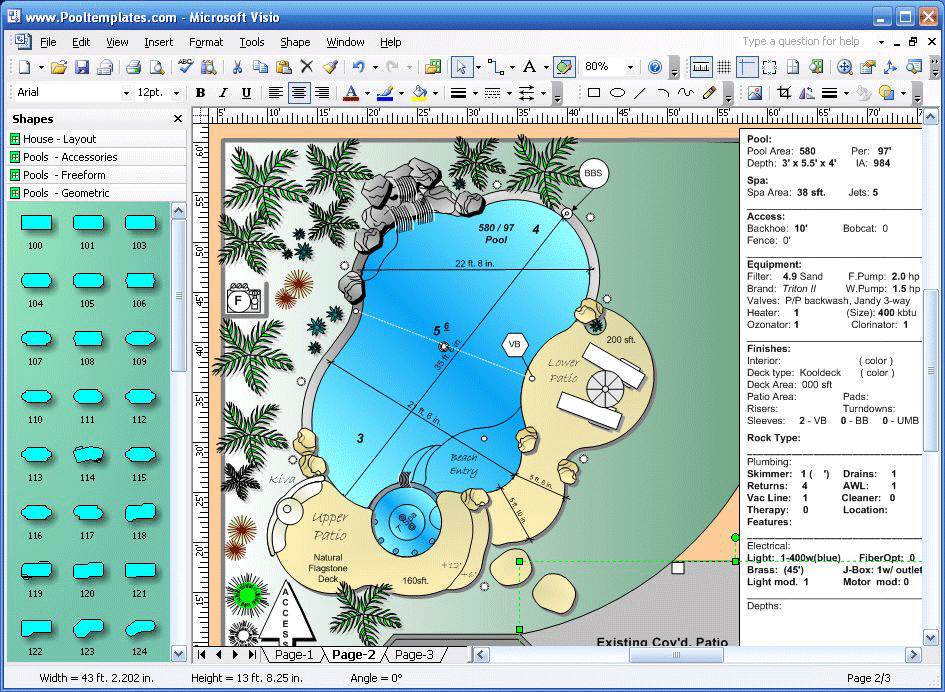Image resolution: width=945 pixels, height=692 pixels.
Task: Open the zoom level dropdown
Action: (631, 67)
